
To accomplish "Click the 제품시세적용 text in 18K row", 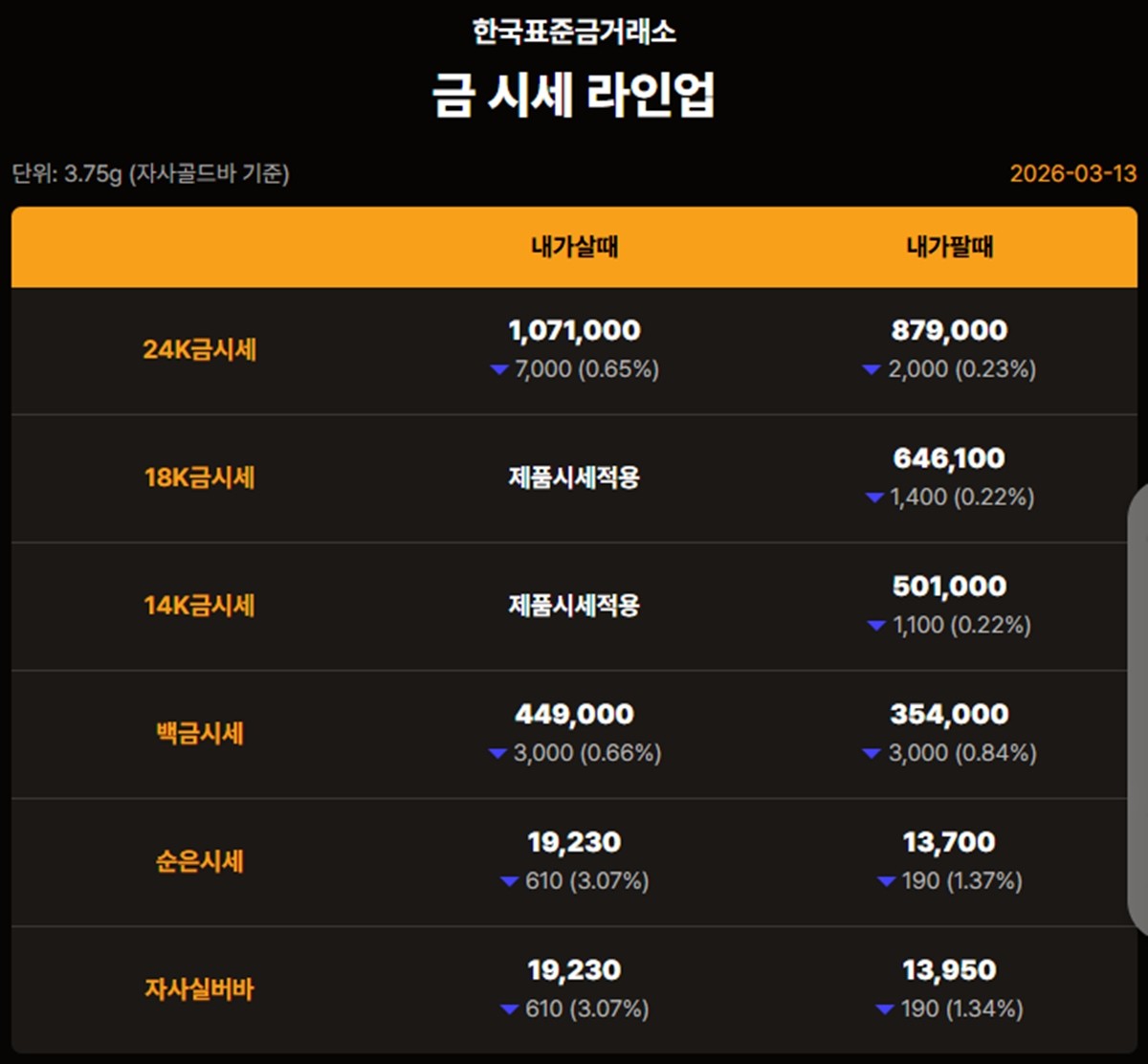I will (574, 477).
